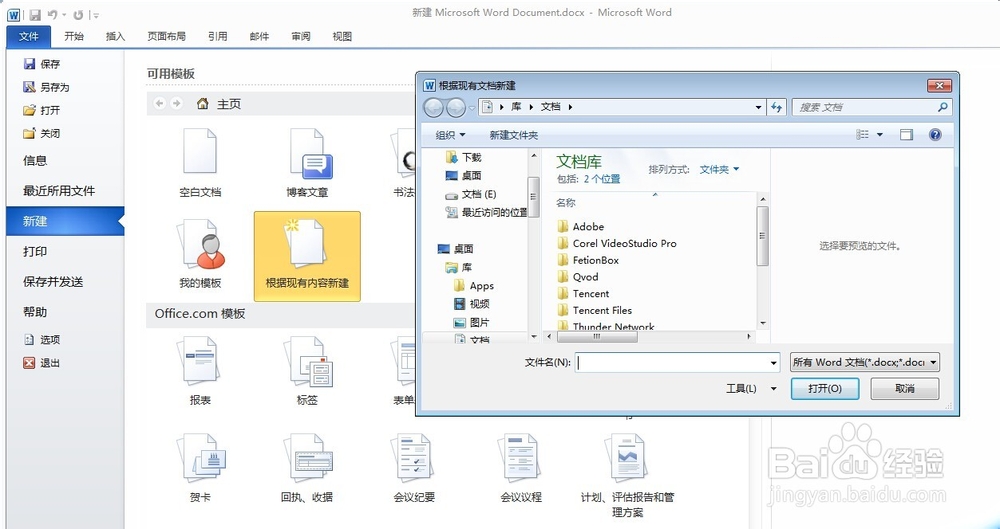Click 关闭 (Close) in the backstage sidebar
1000x529 pixels.
tap(42, 133)
